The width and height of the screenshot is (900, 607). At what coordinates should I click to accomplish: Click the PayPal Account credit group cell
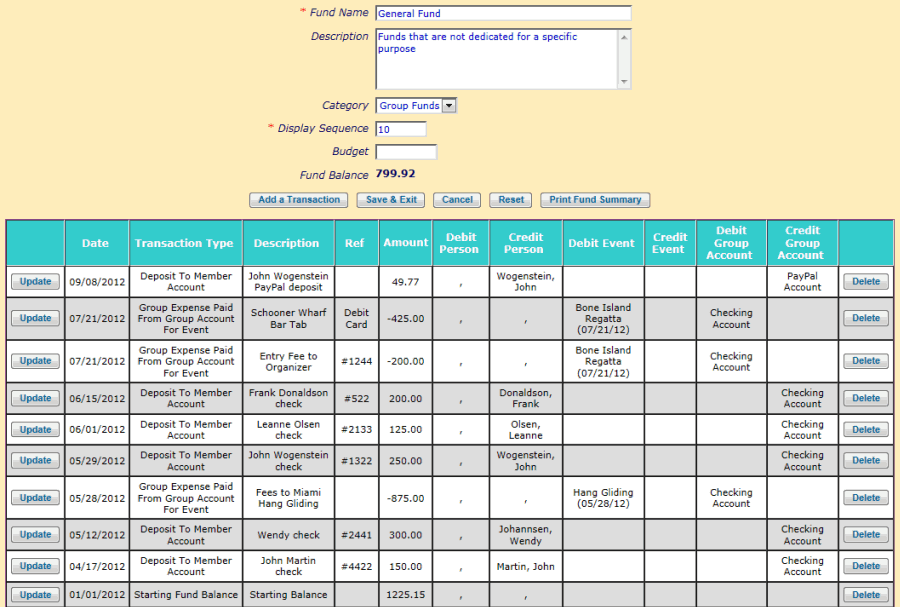[802, 282]
